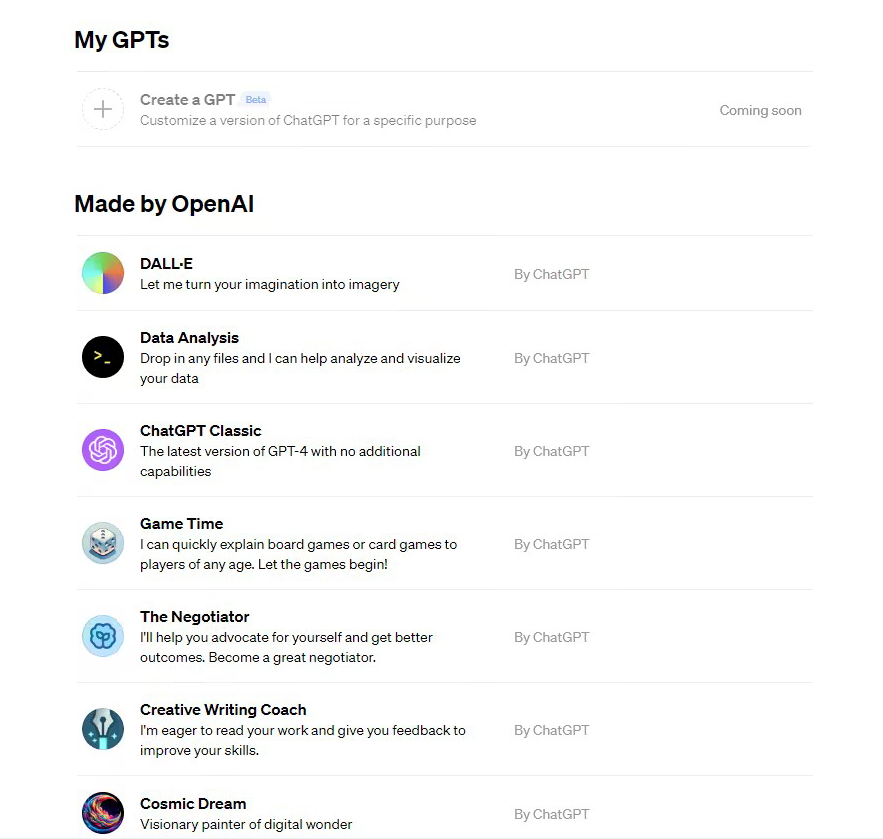Open The Negotiator blue icon
Viewport: 883px width, 839px height.
(103, 636)
